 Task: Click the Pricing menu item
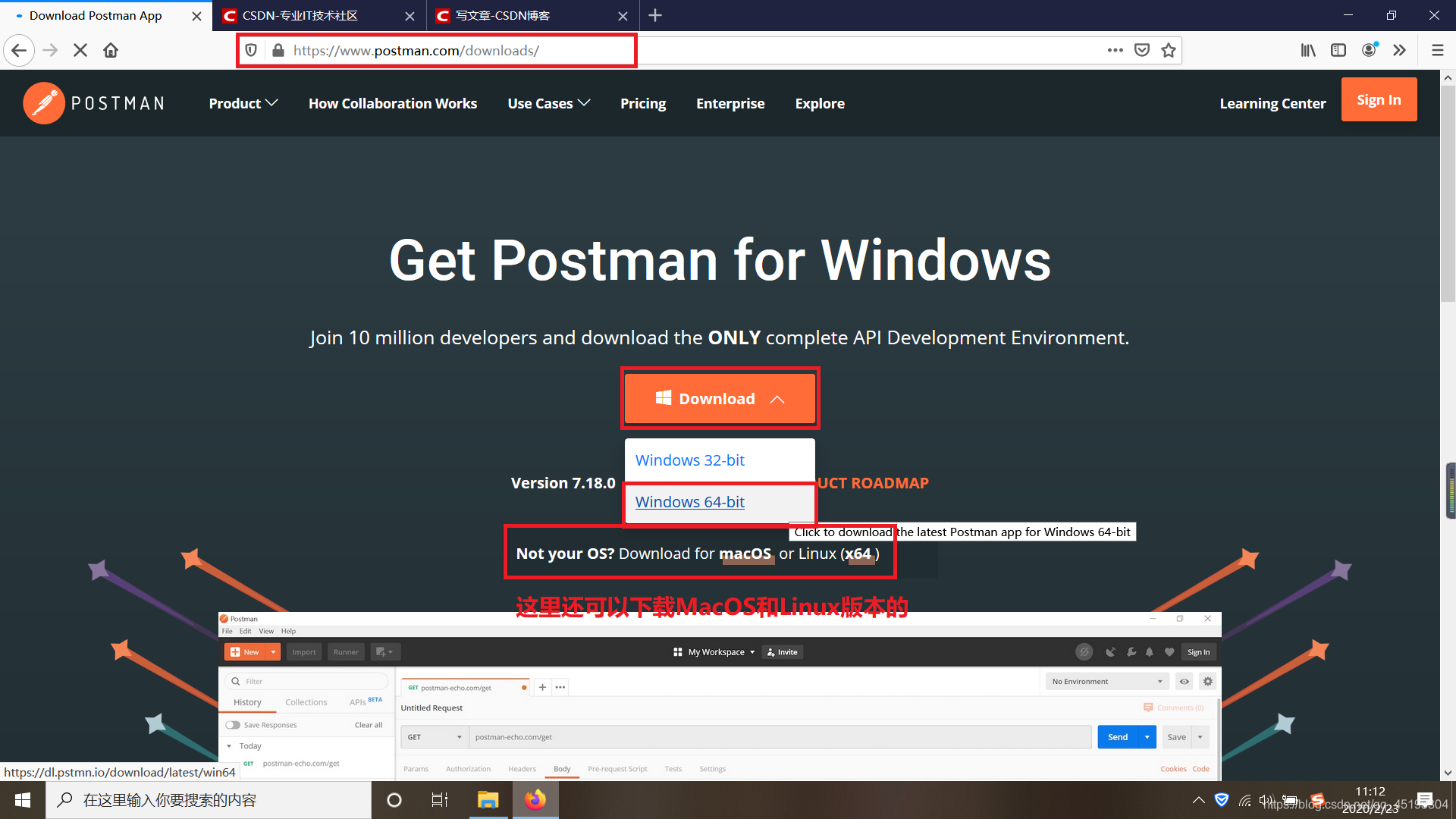pos(644,103)
